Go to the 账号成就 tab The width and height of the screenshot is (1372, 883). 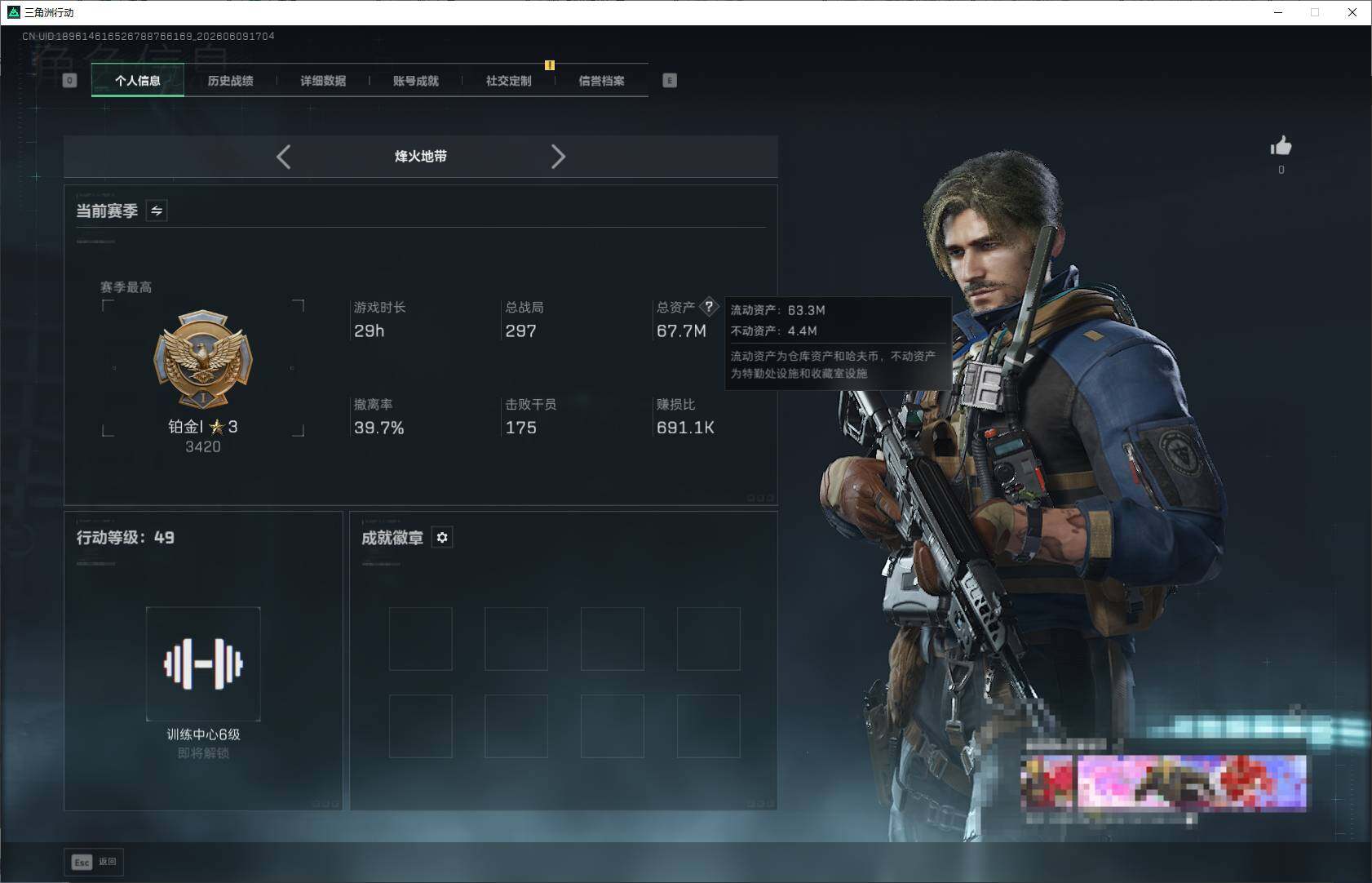[x=416, y=80]
